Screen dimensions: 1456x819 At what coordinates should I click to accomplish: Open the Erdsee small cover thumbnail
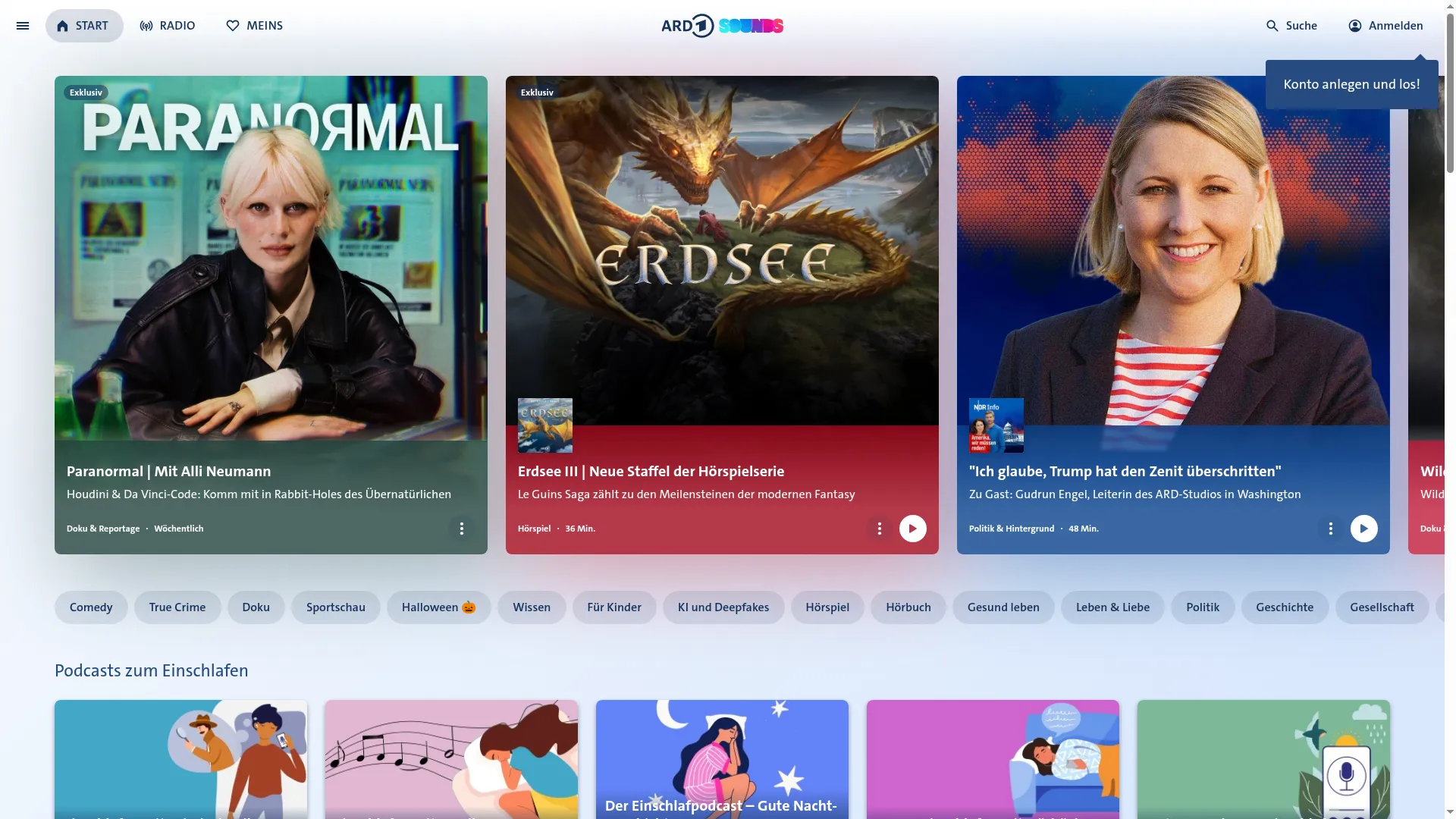tap(545, 425)
